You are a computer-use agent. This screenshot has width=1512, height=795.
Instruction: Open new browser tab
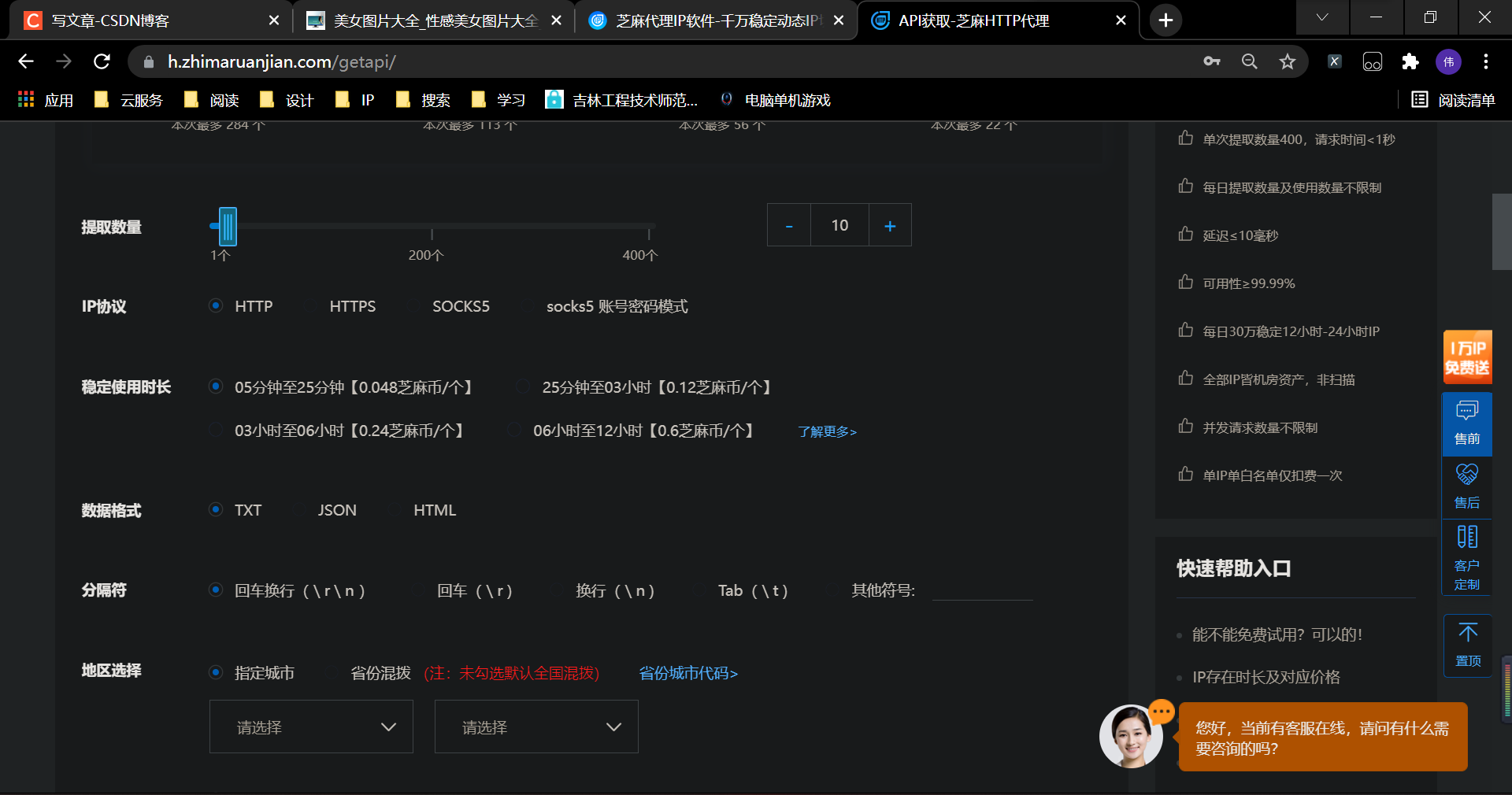click(x=1166, y=20)
